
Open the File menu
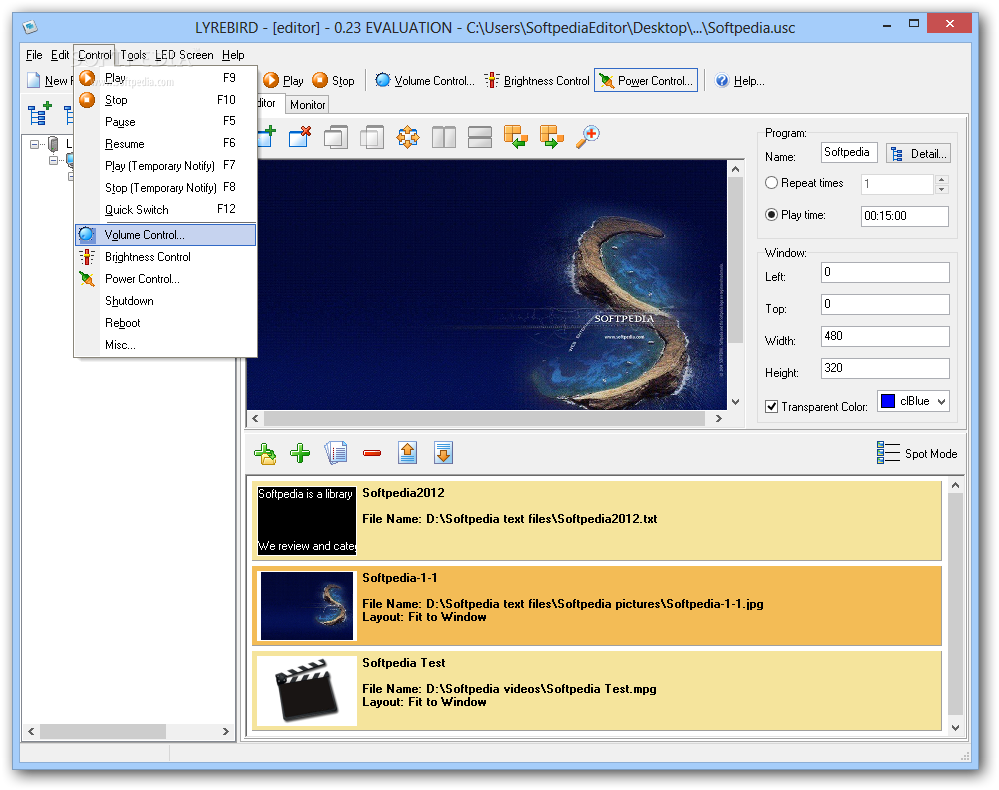(x=34, y=55)
